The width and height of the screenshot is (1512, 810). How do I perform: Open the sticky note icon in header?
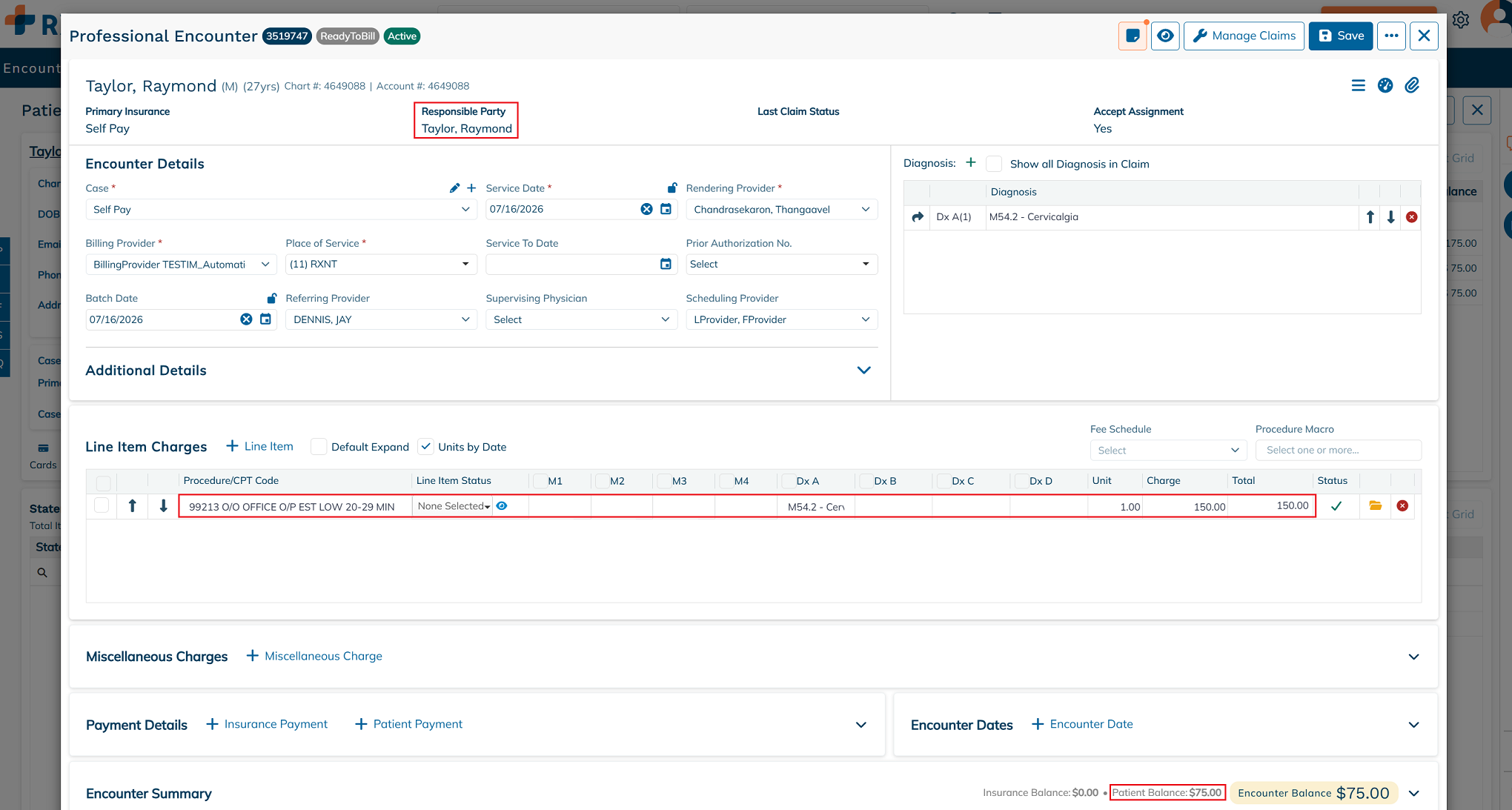(x=1133, y=36)
